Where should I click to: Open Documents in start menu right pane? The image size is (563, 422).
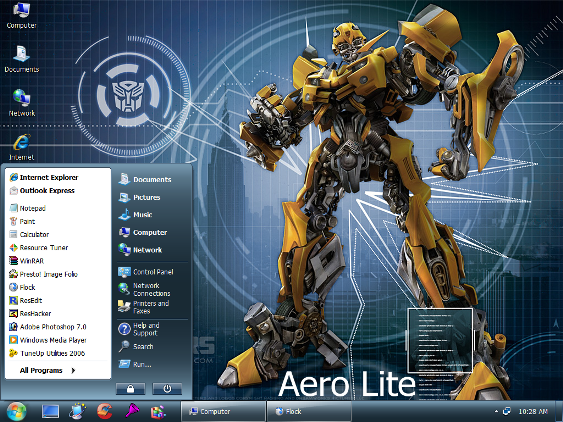(x=145, y=179)
